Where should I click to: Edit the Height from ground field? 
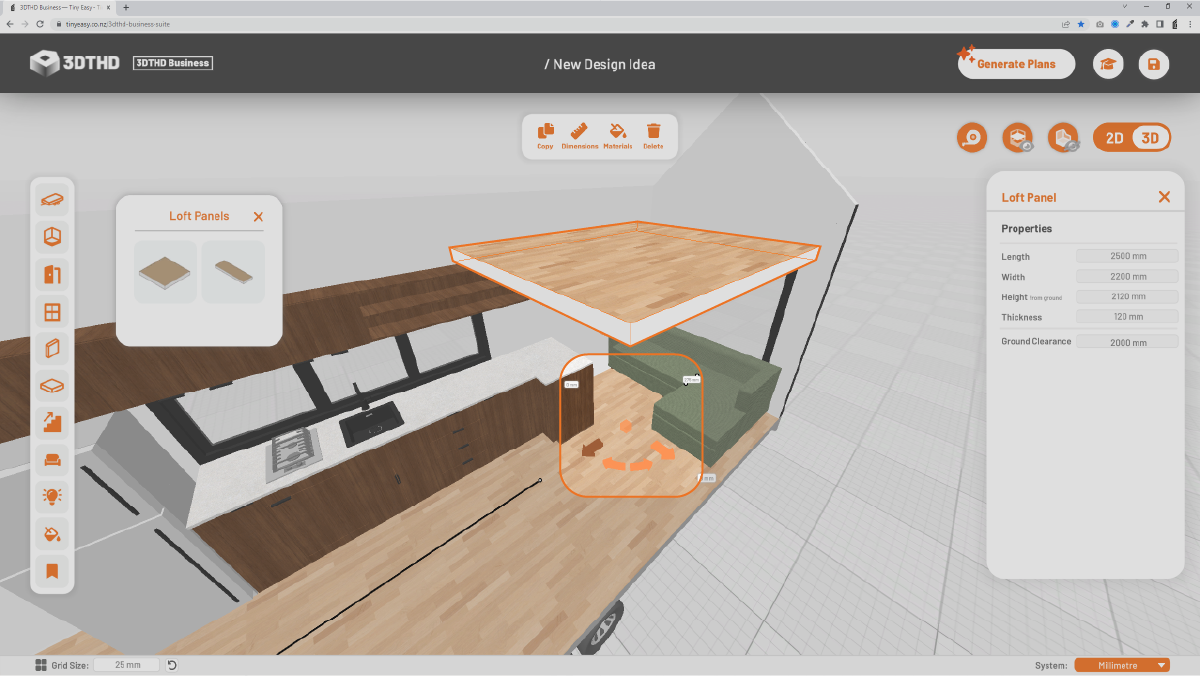[1127, 297]
